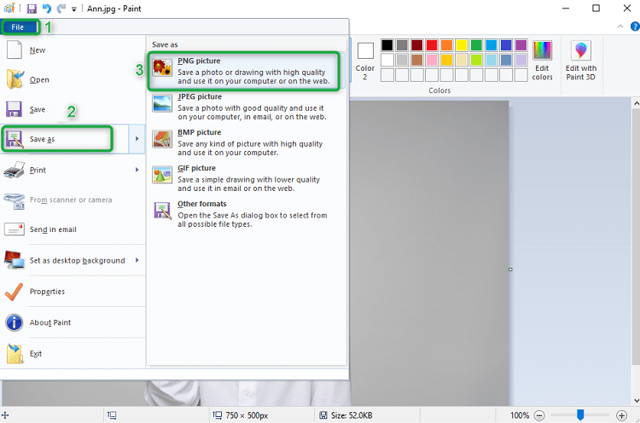Pick the white color swatch

[387, 60]
